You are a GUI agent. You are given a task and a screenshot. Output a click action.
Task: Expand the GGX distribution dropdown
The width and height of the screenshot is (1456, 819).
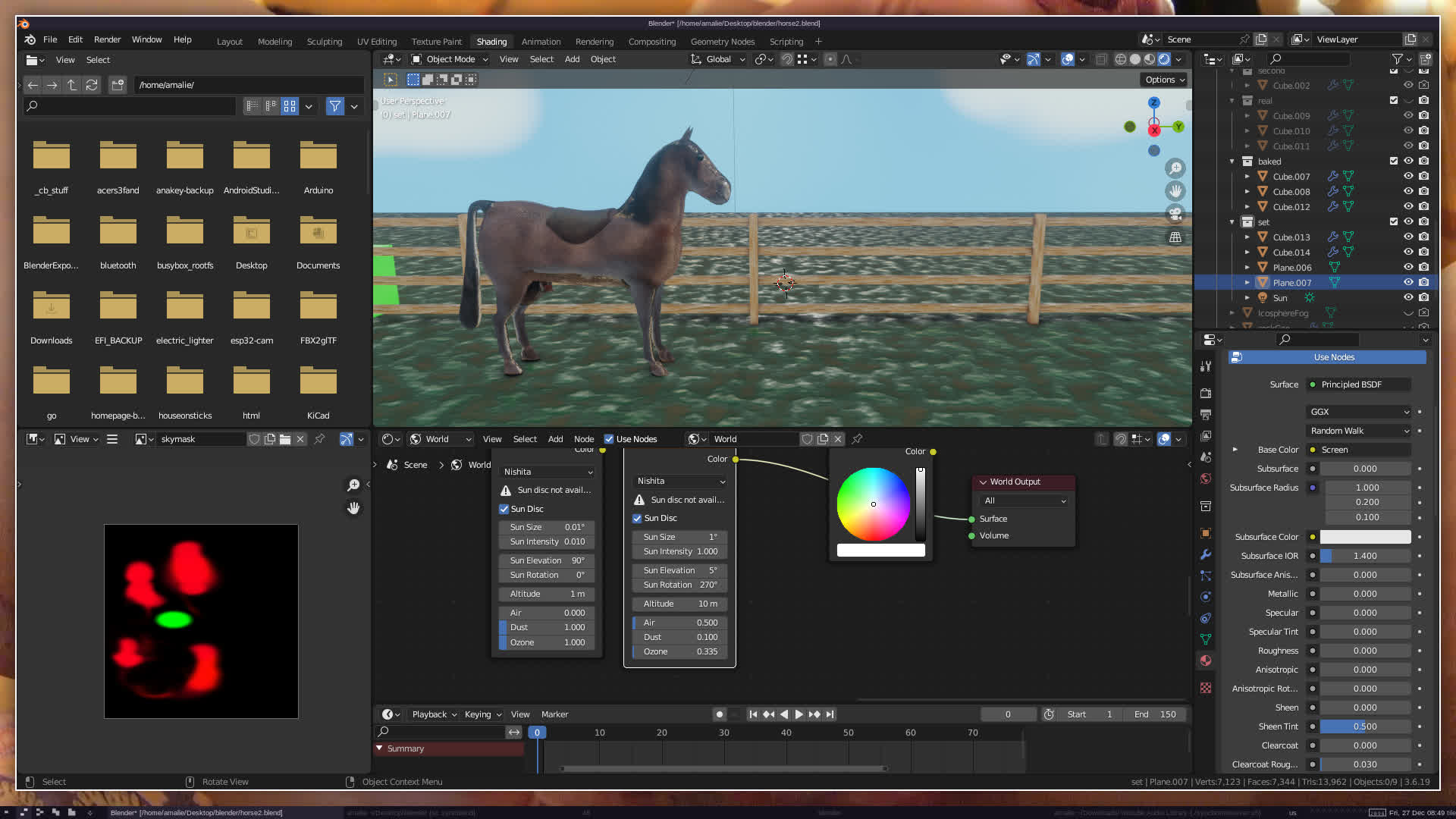click(1359, 412)
